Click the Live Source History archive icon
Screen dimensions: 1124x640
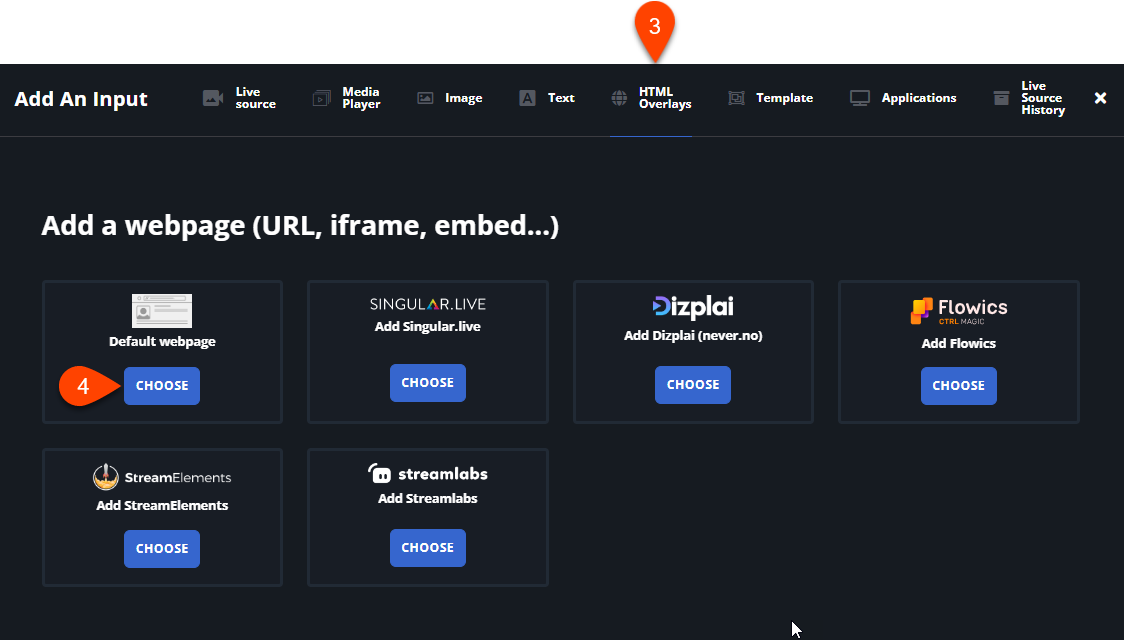[x=1001, y=98]
